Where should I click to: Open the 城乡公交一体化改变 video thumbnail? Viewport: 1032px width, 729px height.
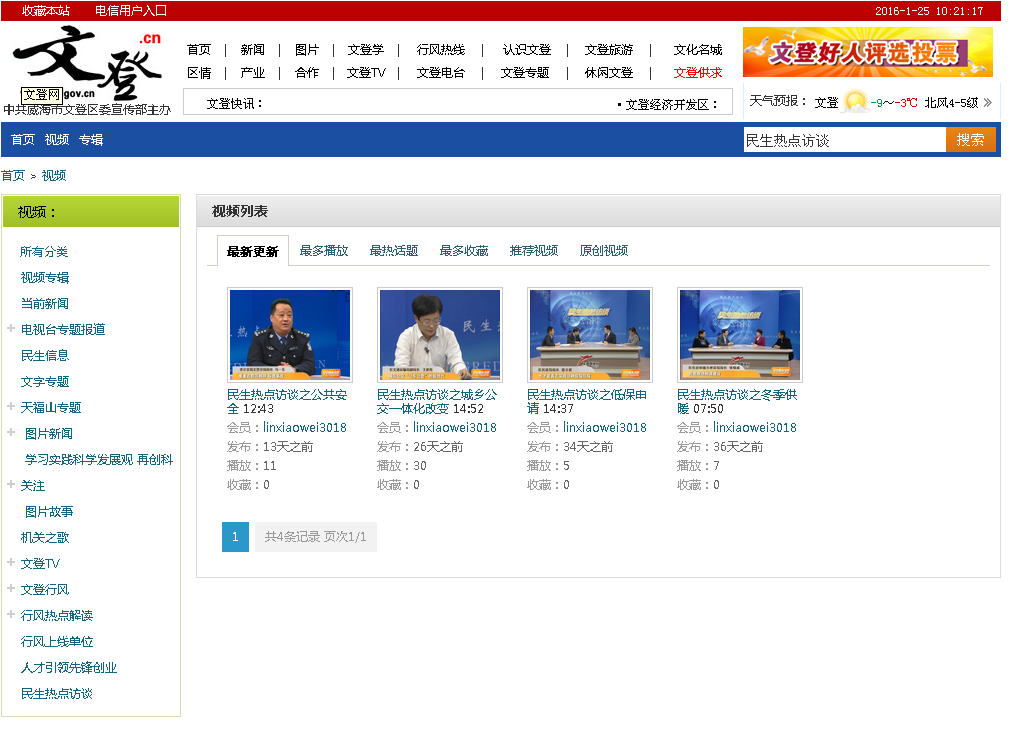(x=440, y=335)
